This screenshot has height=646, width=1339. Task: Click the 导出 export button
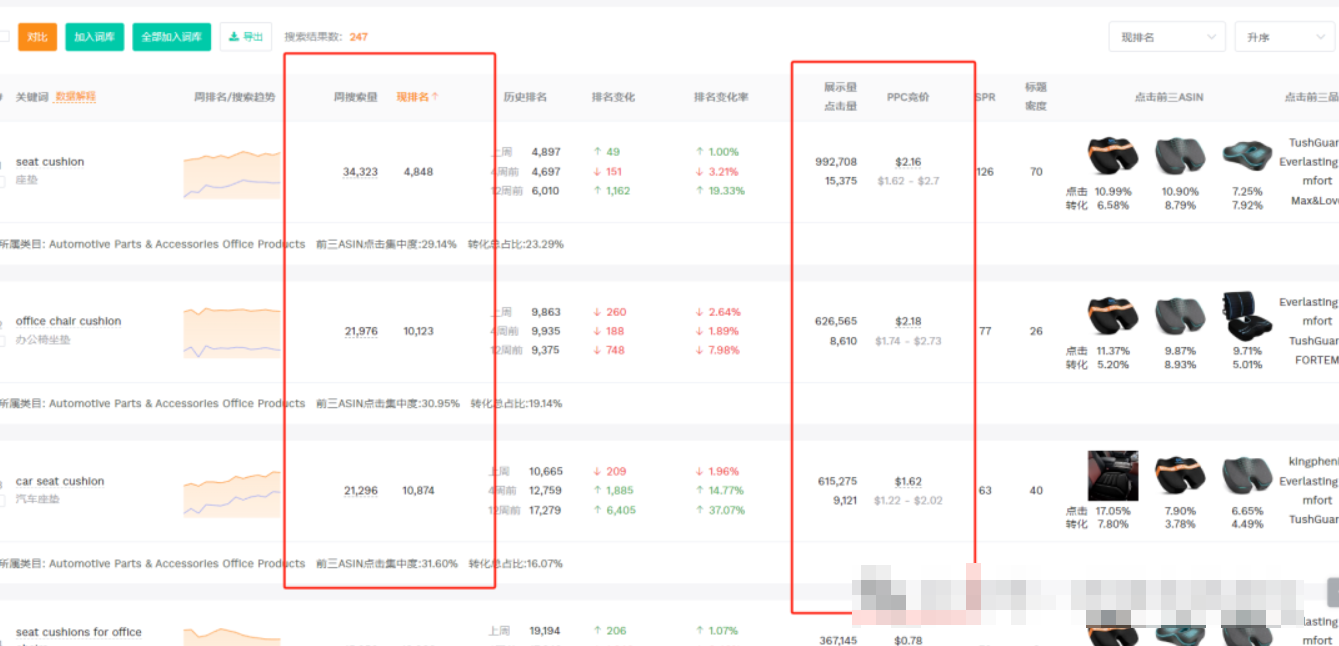[246, 37]
